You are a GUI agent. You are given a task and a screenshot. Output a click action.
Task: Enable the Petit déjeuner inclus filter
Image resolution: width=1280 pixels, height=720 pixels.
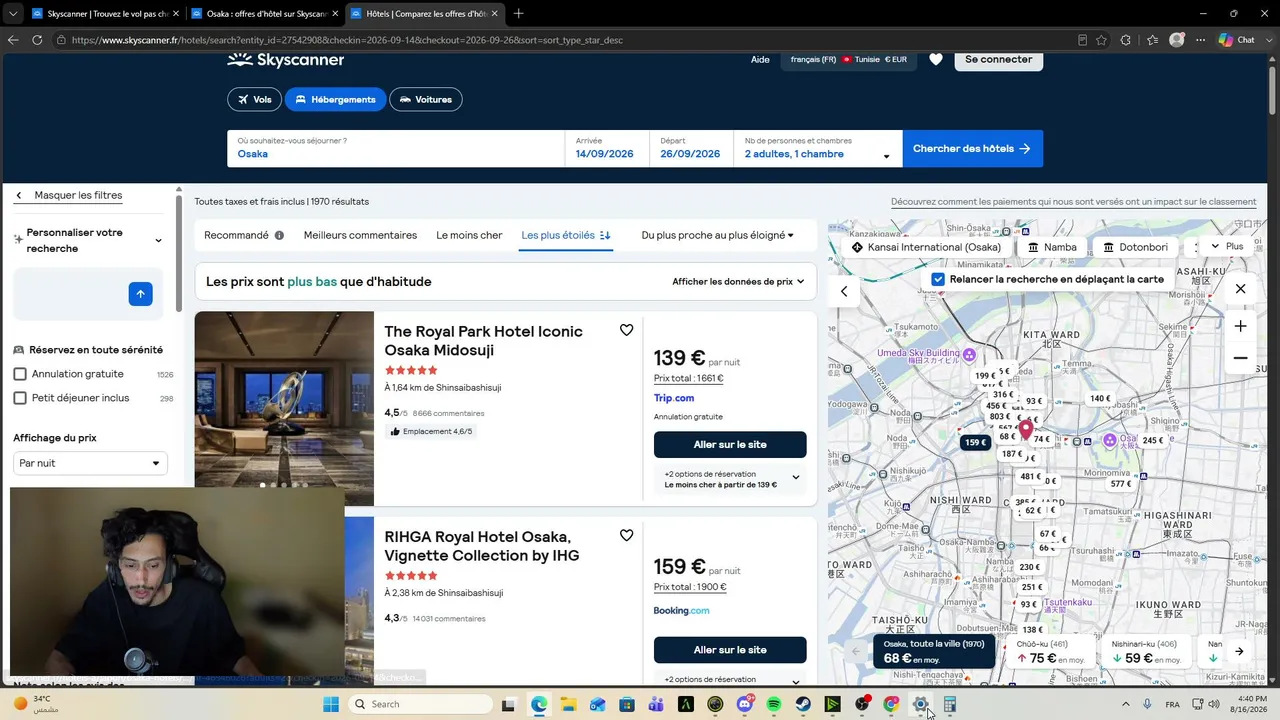20,398
